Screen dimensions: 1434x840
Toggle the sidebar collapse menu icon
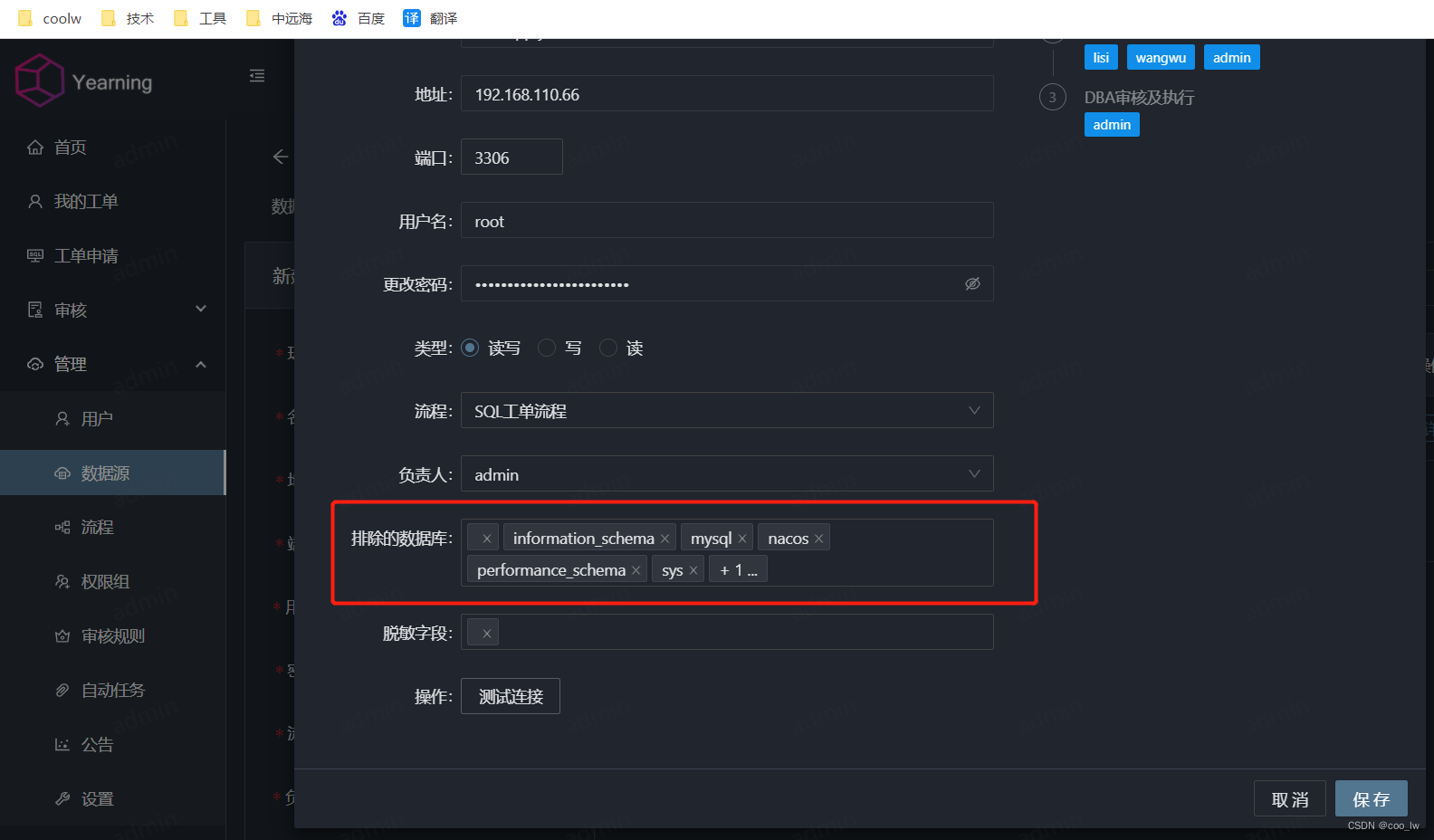point(257,75)
